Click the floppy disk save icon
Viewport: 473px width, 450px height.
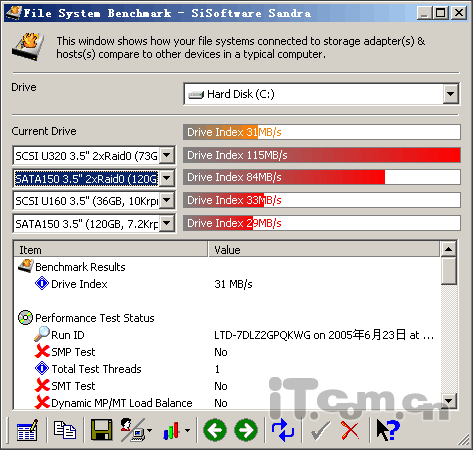pos(101,430)
